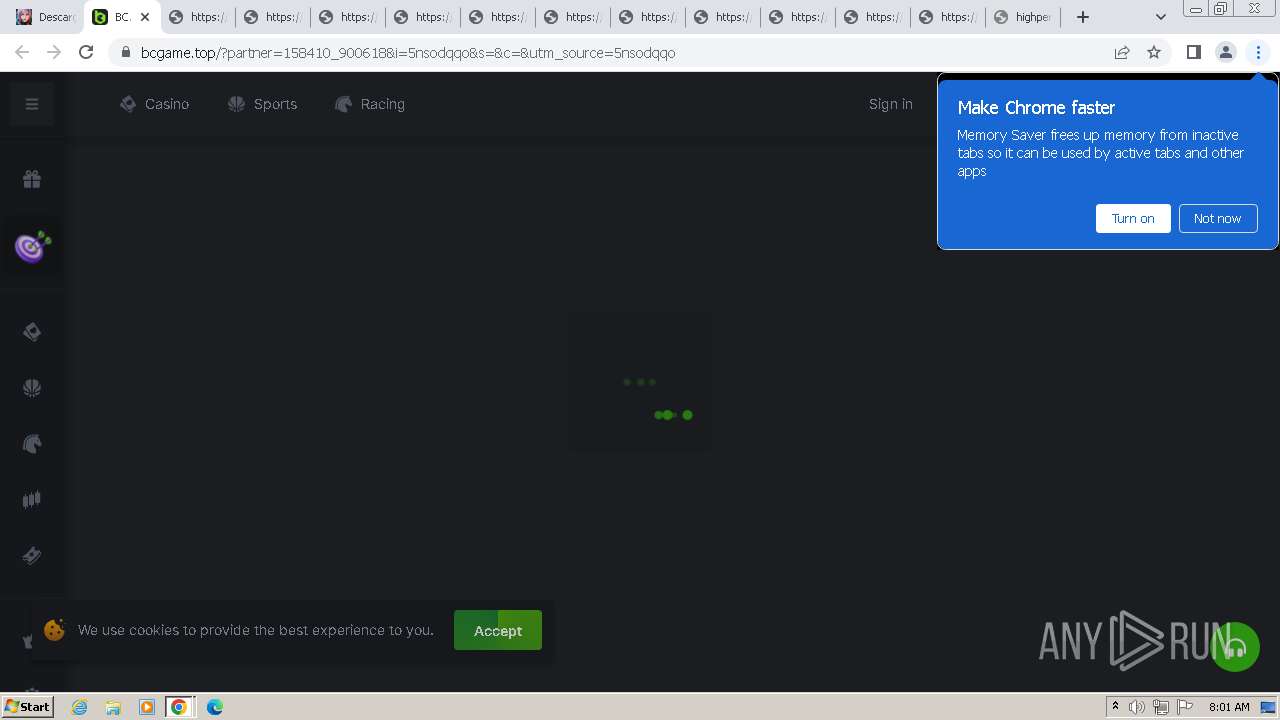The height and width of the screenshot is (720, 1280).
Task: Click the Sign in link
Action: click(x=890, y=104)
